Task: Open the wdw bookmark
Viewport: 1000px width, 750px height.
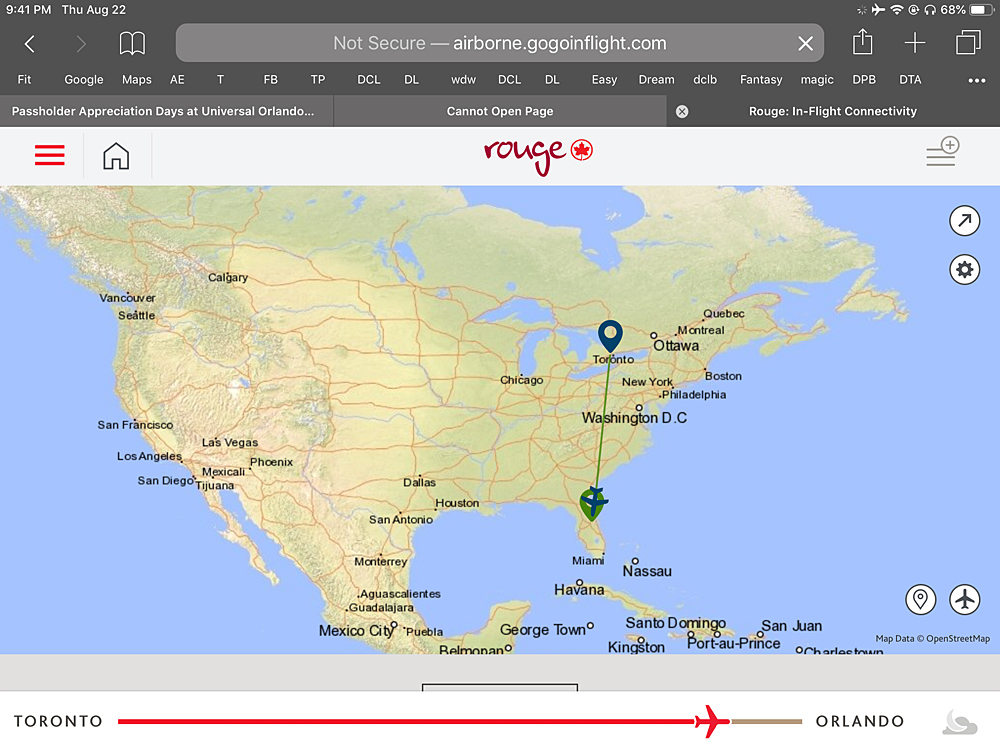Action: (x=463, y=80)
